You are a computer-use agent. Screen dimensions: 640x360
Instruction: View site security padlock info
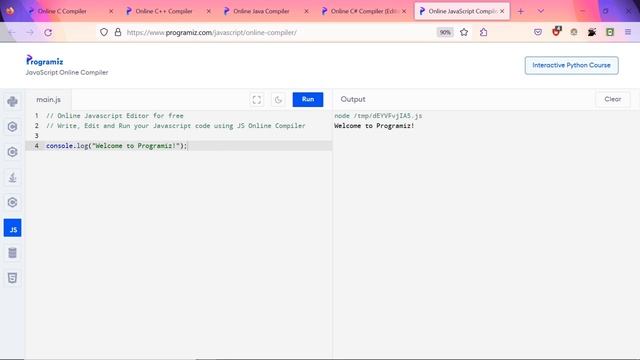click(118, 32)
